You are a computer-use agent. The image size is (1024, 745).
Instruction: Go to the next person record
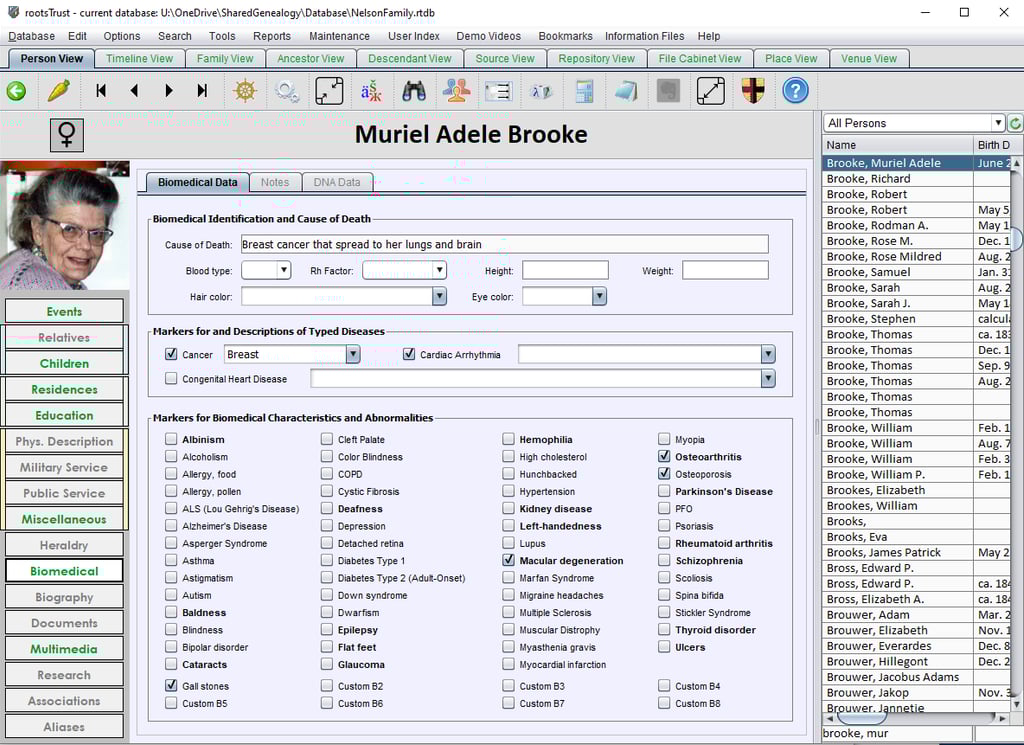point(168,91)
